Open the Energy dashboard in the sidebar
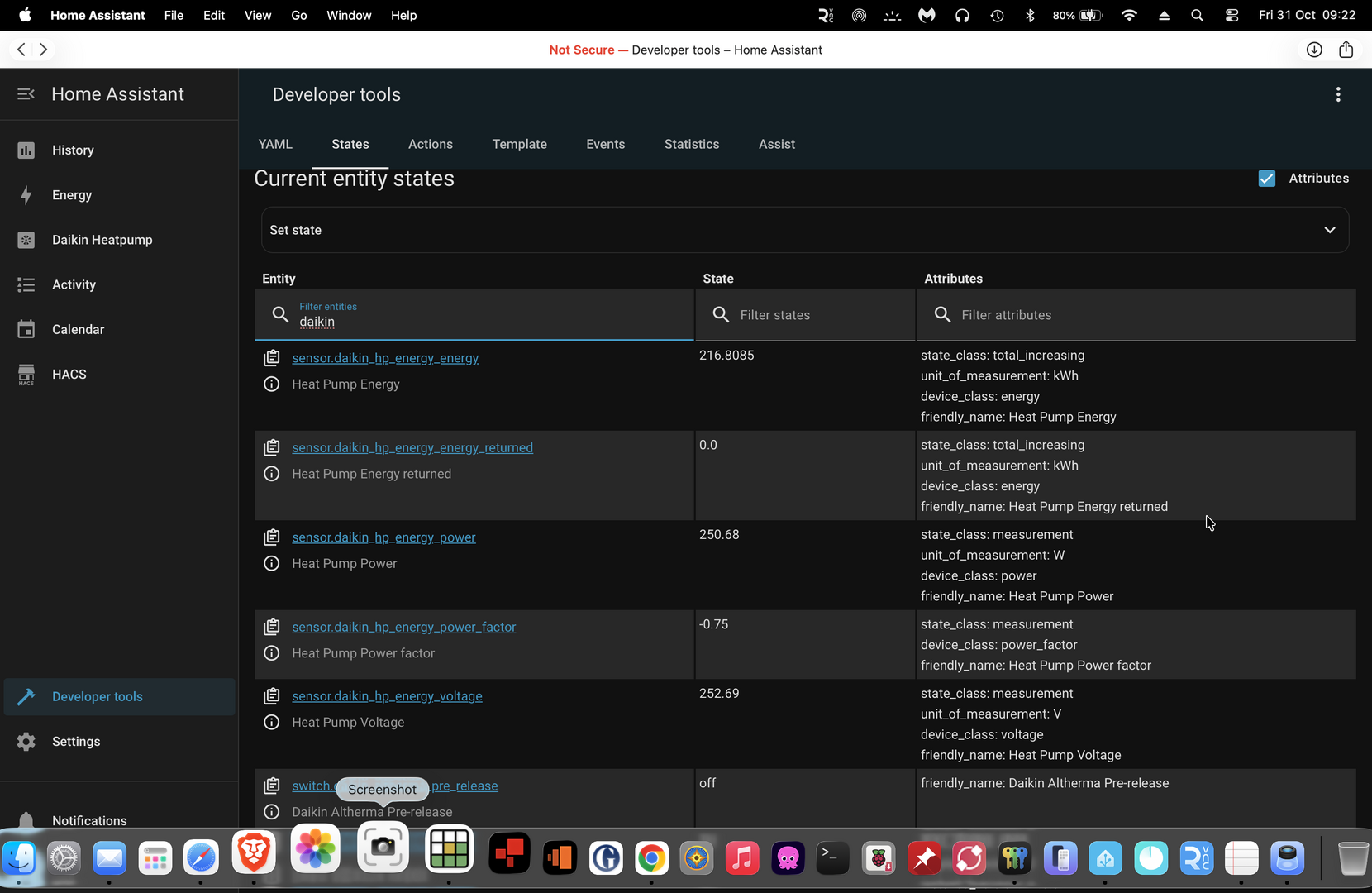The height and width of the screenshot is (893, 1372). [71, 195]
